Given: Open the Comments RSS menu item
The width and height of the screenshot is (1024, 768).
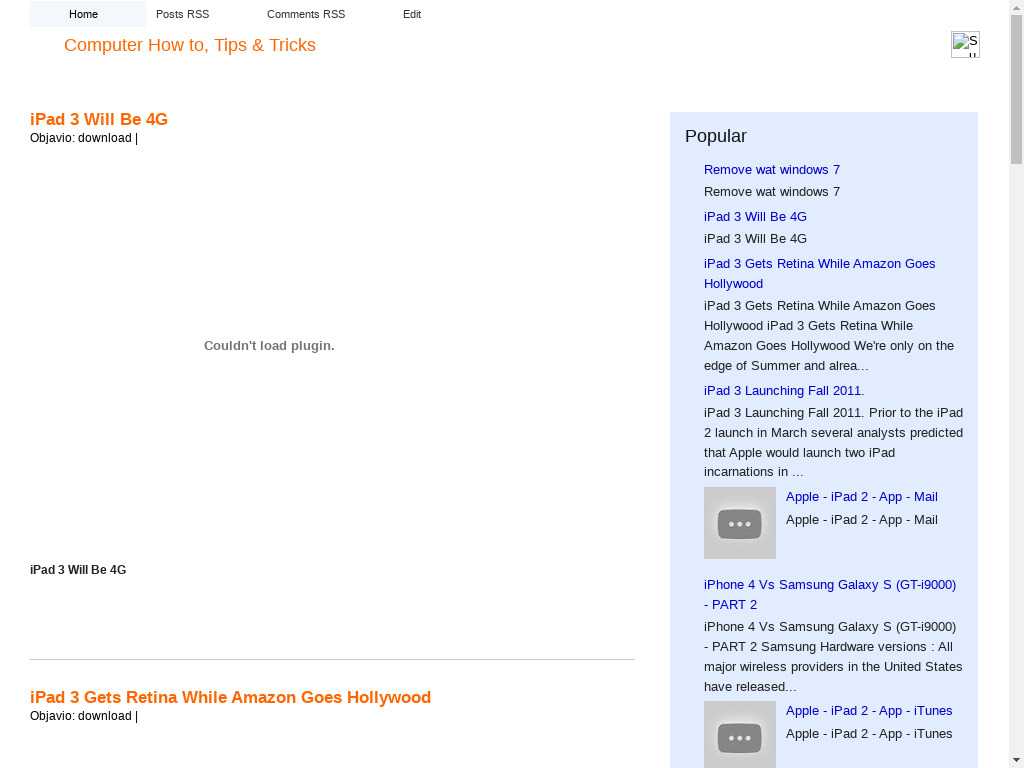Looking at the screenshot, I should click(x=306, y=14).
